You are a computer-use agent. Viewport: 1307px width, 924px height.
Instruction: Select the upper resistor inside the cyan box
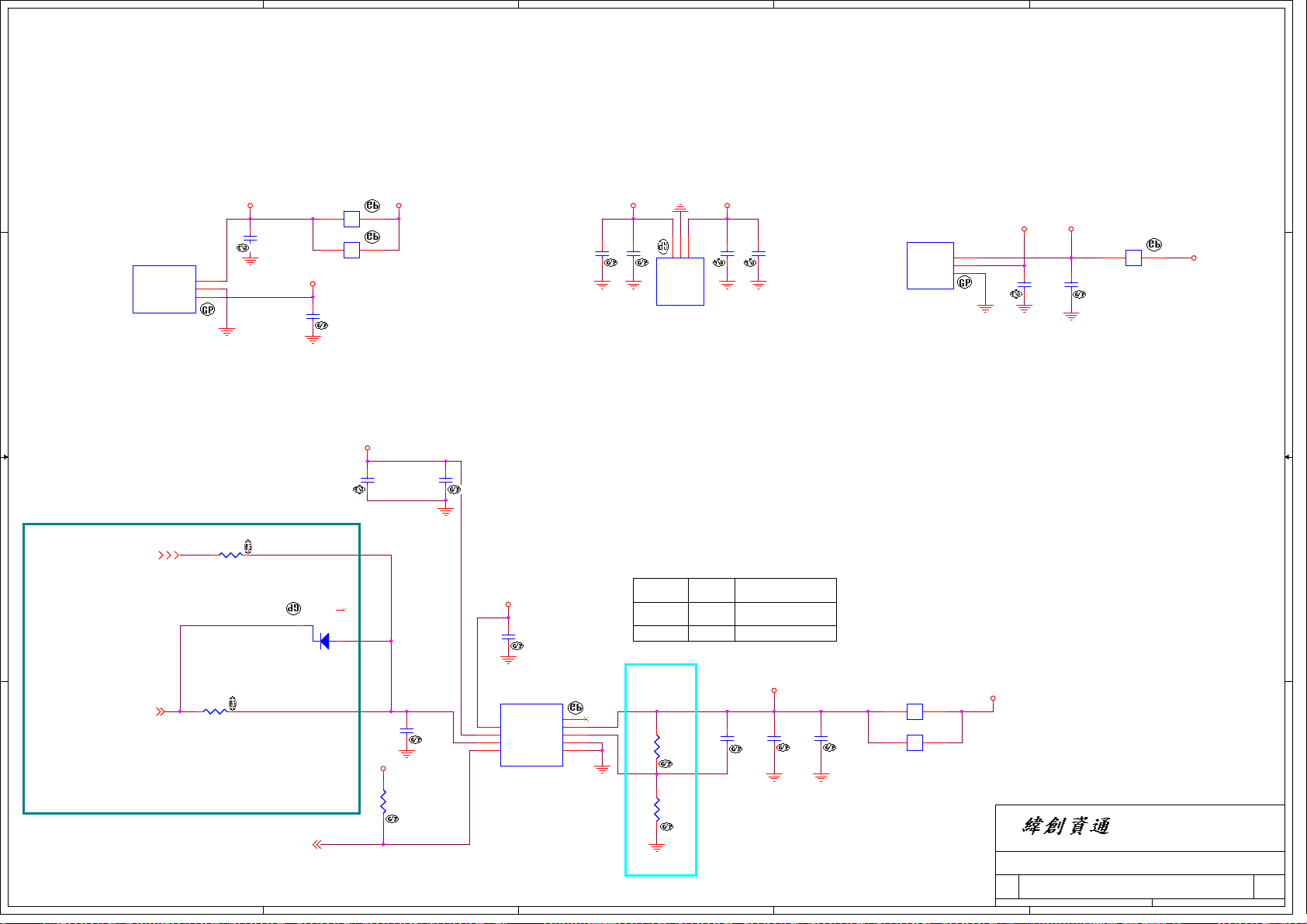(657, 746)
